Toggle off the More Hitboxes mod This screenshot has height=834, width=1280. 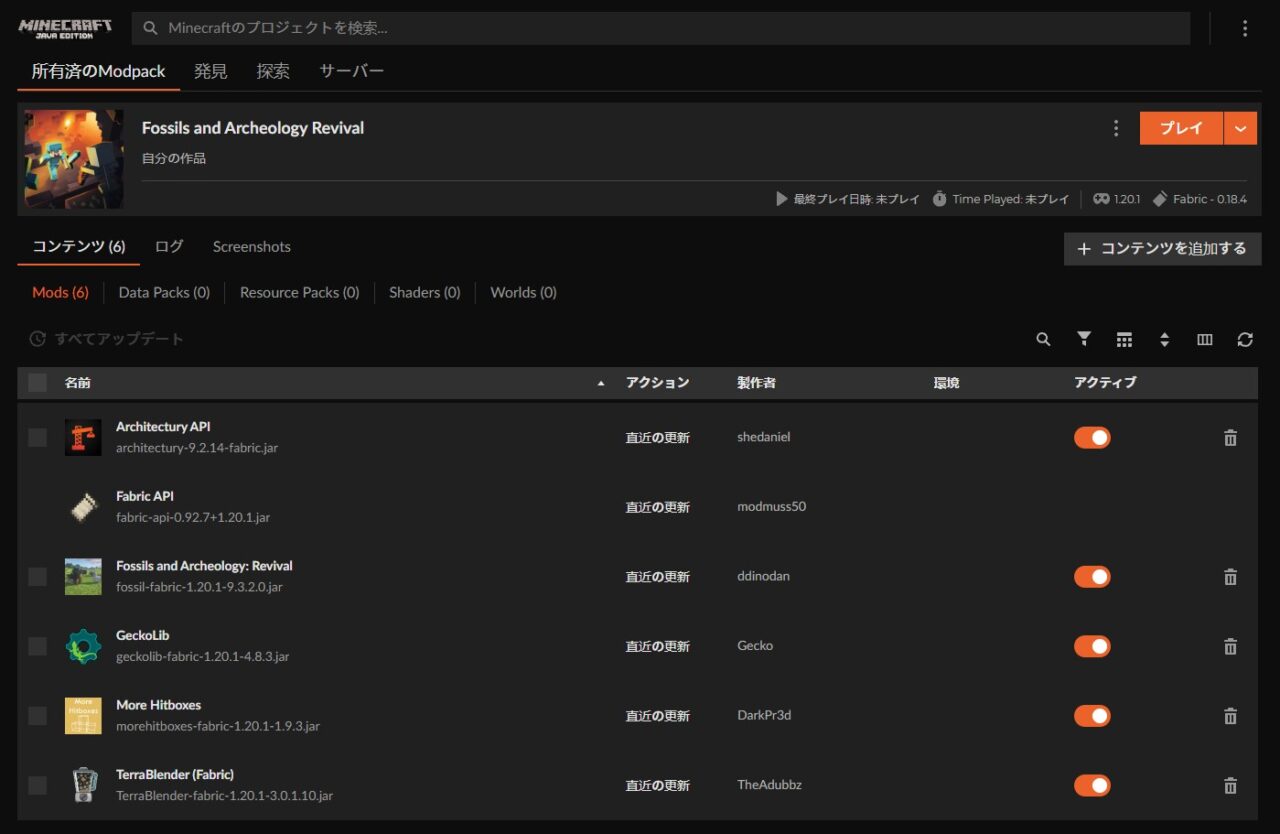coord(1092,716)
